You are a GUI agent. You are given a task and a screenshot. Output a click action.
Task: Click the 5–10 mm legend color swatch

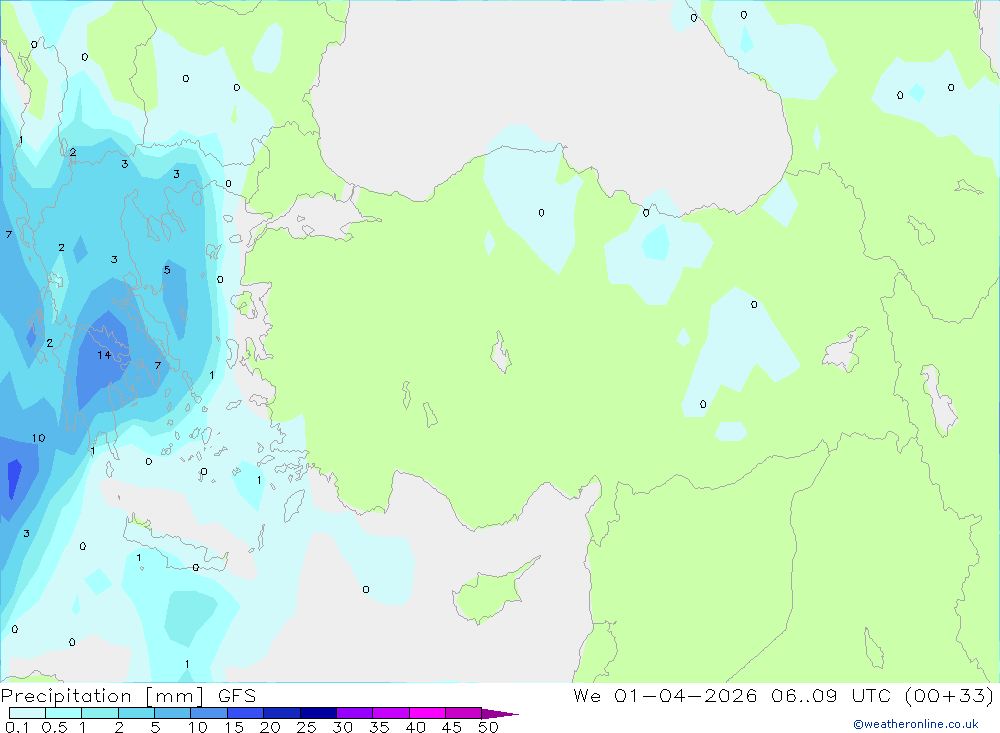tap(173, 713)
